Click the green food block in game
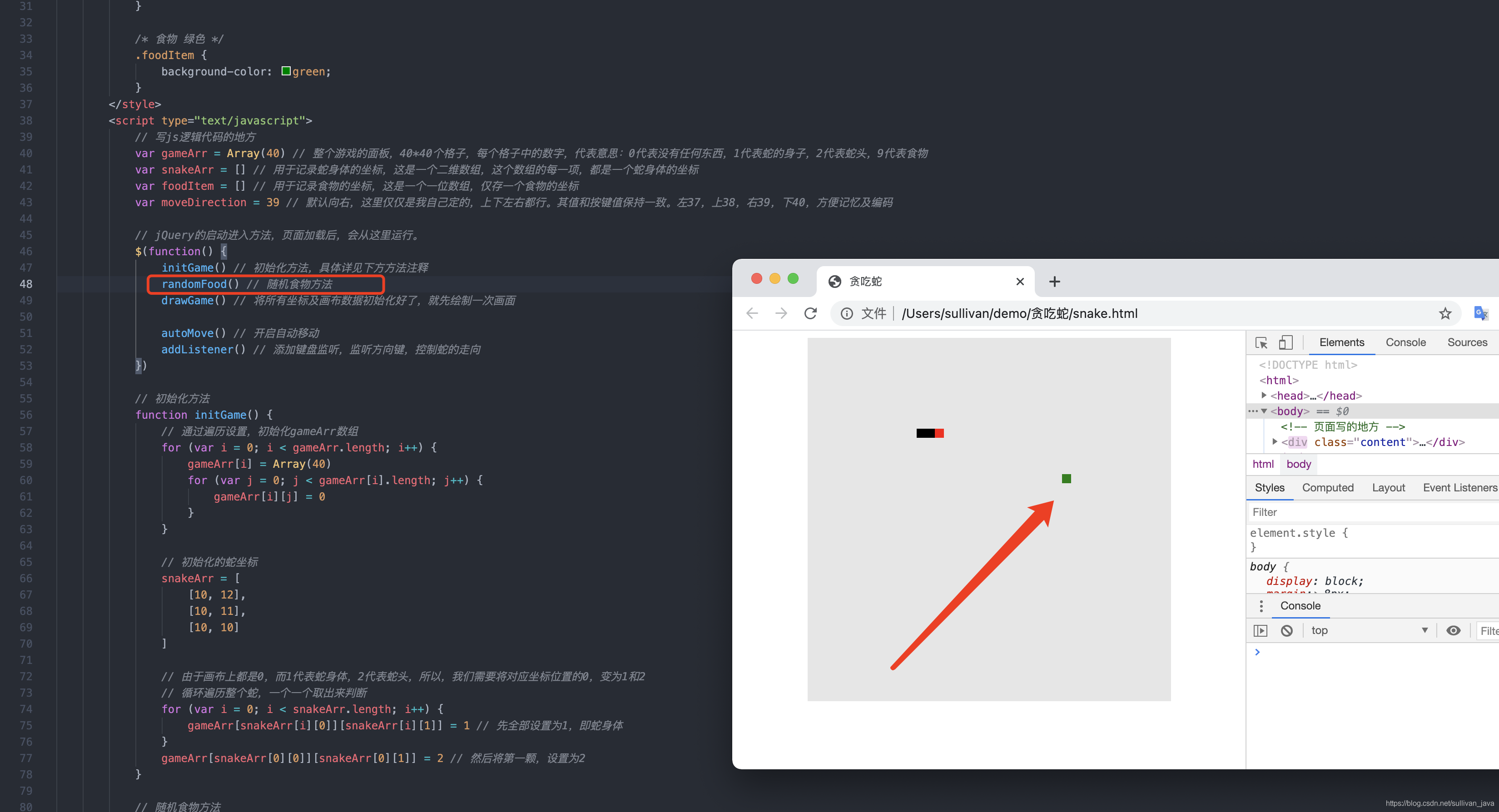1499x812 pixels. pyautogui.click(x=1066, y=479)
